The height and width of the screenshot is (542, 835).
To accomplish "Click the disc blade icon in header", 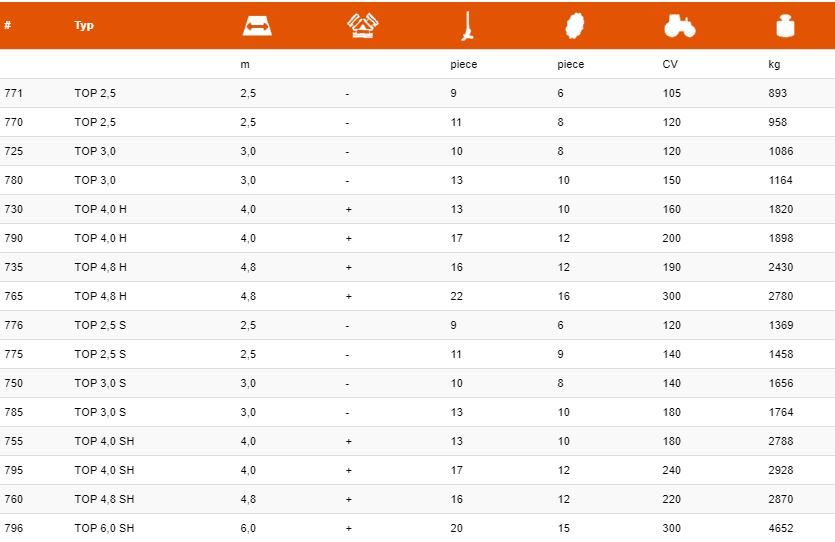I will (x=574, y=26).
